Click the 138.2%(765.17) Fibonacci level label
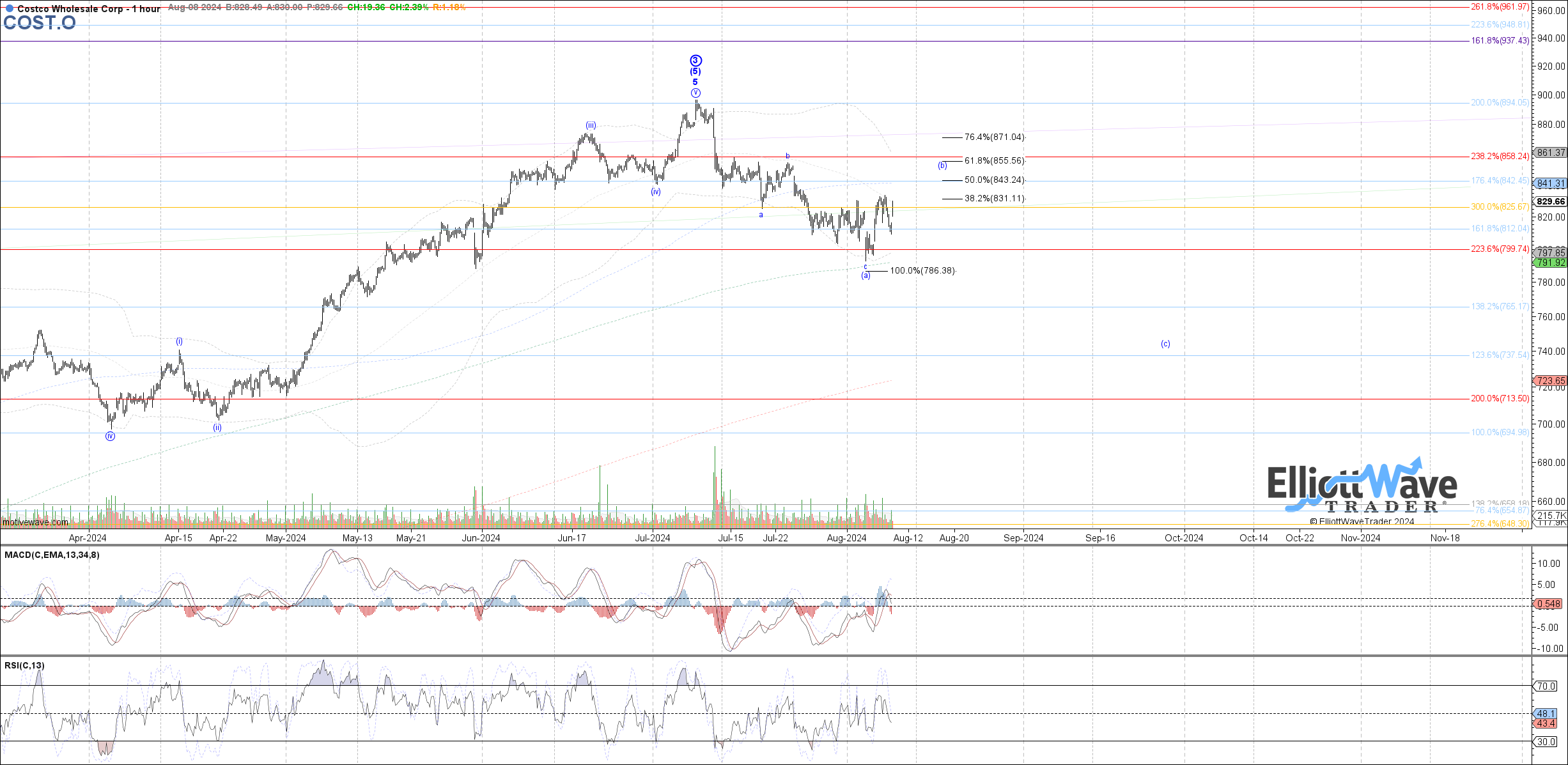Screen dimensions: 1568x765 tap(1500, 307)
